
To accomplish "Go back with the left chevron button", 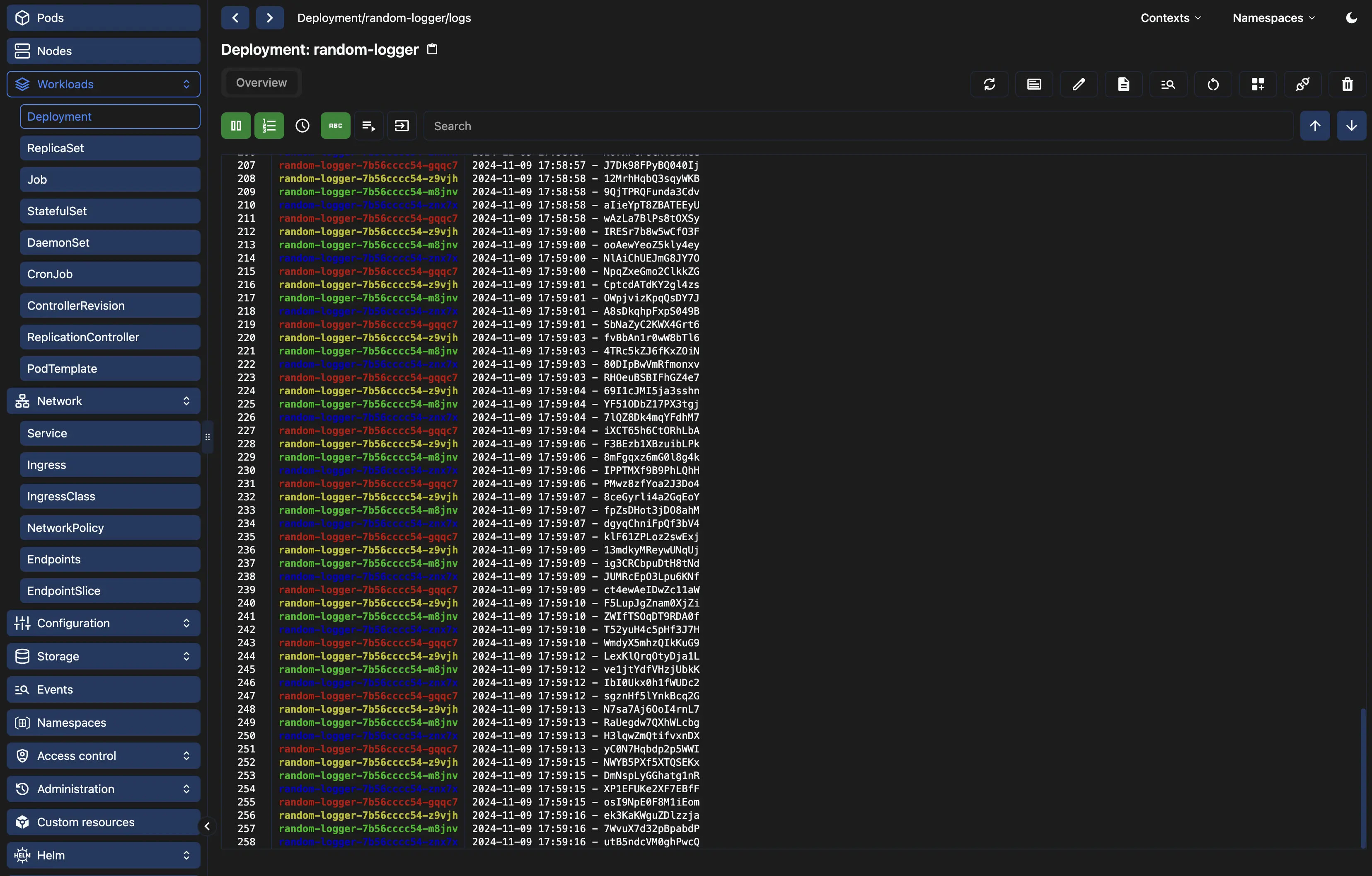I will click(235, 18).
